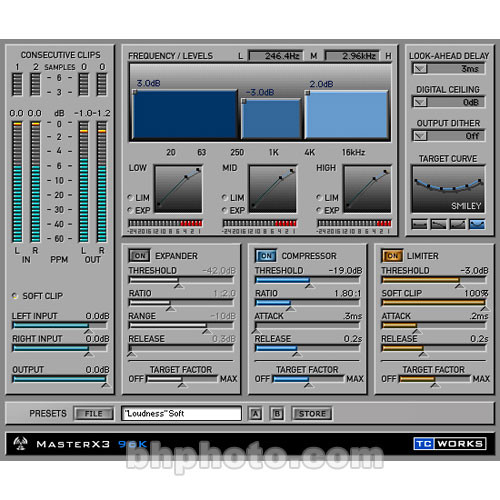Click the Right Input level slider
This screenshot has width=500, height=500.
(x=60, y=348)
